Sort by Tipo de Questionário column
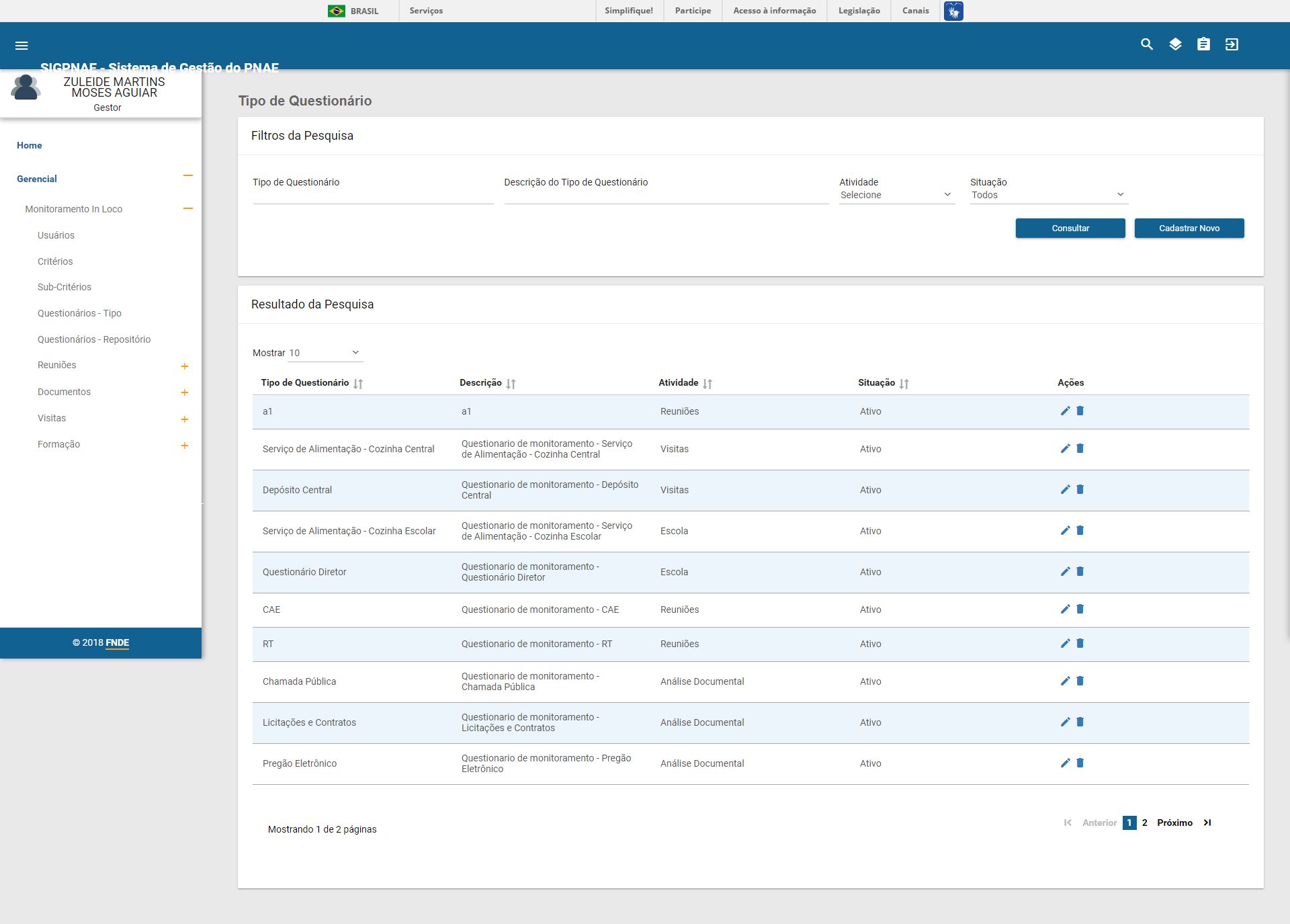This screenshot has width=1290, height=924. coord(358,384)
